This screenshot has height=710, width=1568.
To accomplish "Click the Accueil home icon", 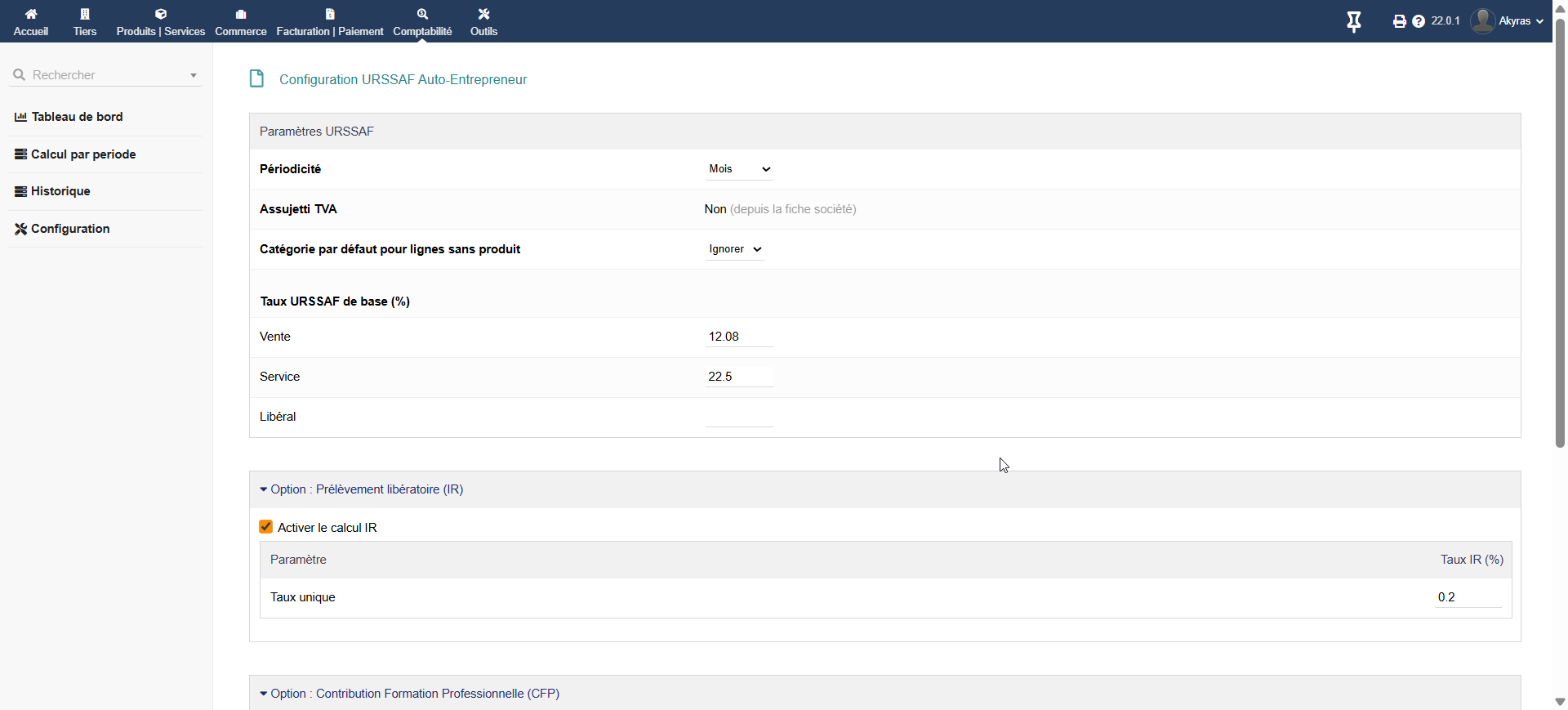I will 31,14.
